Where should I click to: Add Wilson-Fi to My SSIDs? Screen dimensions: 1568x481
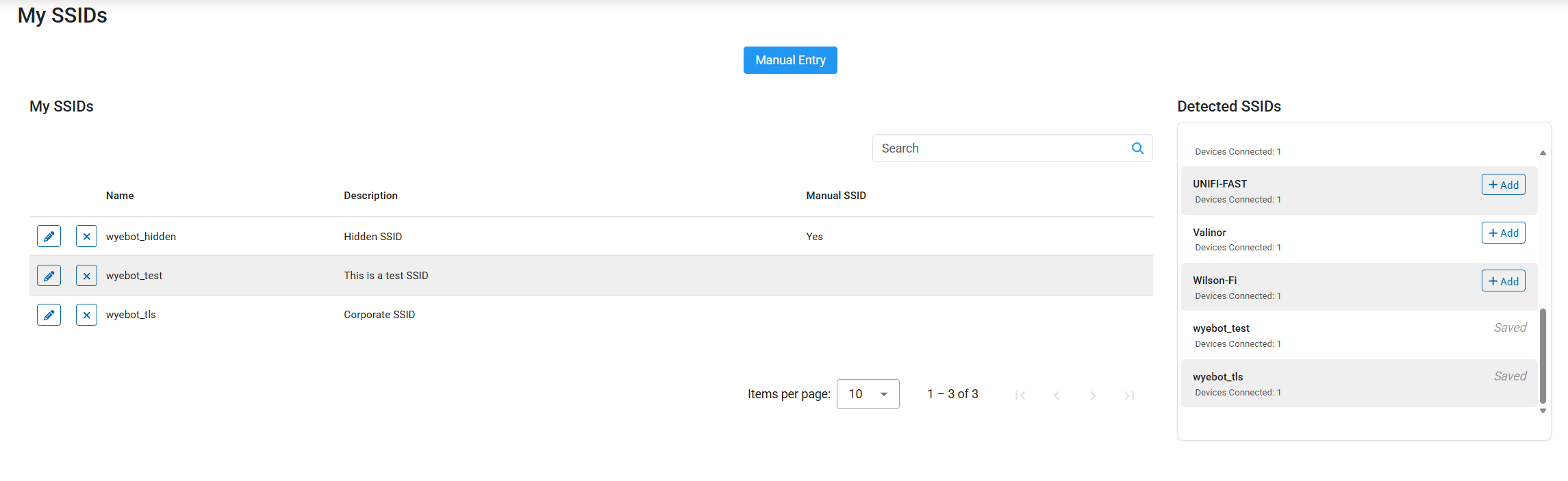point(1503,281)
